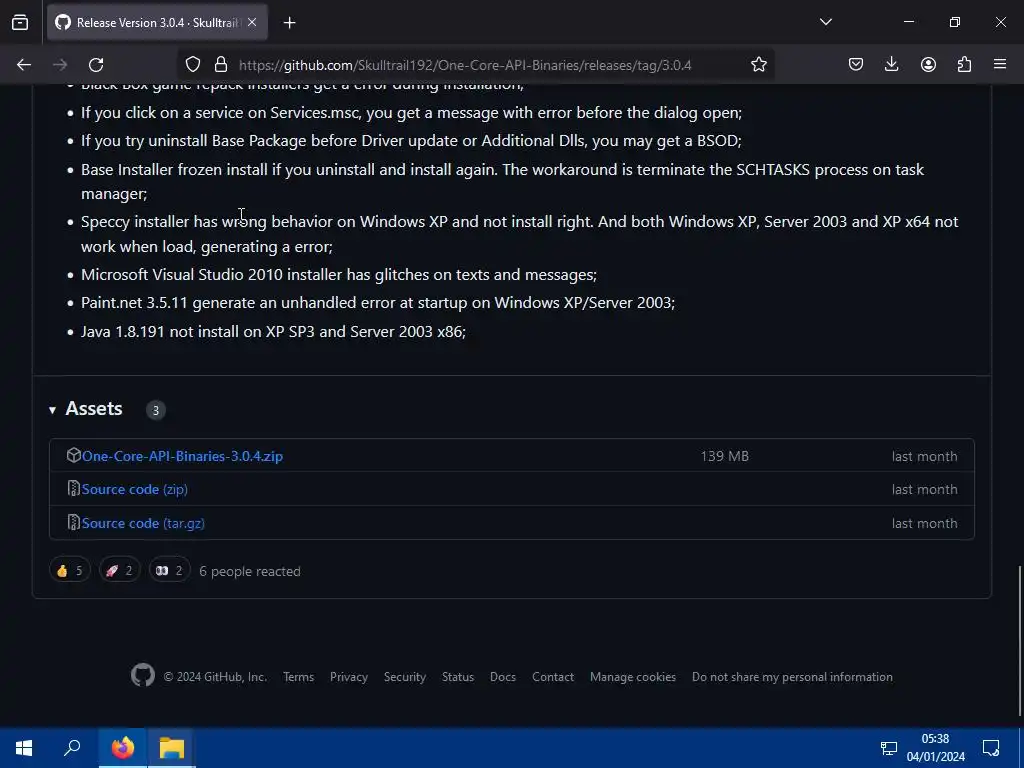Download Source code (zip)
Image resolution: width=1024 pixels, height=768 pixels.
point(135,489)
